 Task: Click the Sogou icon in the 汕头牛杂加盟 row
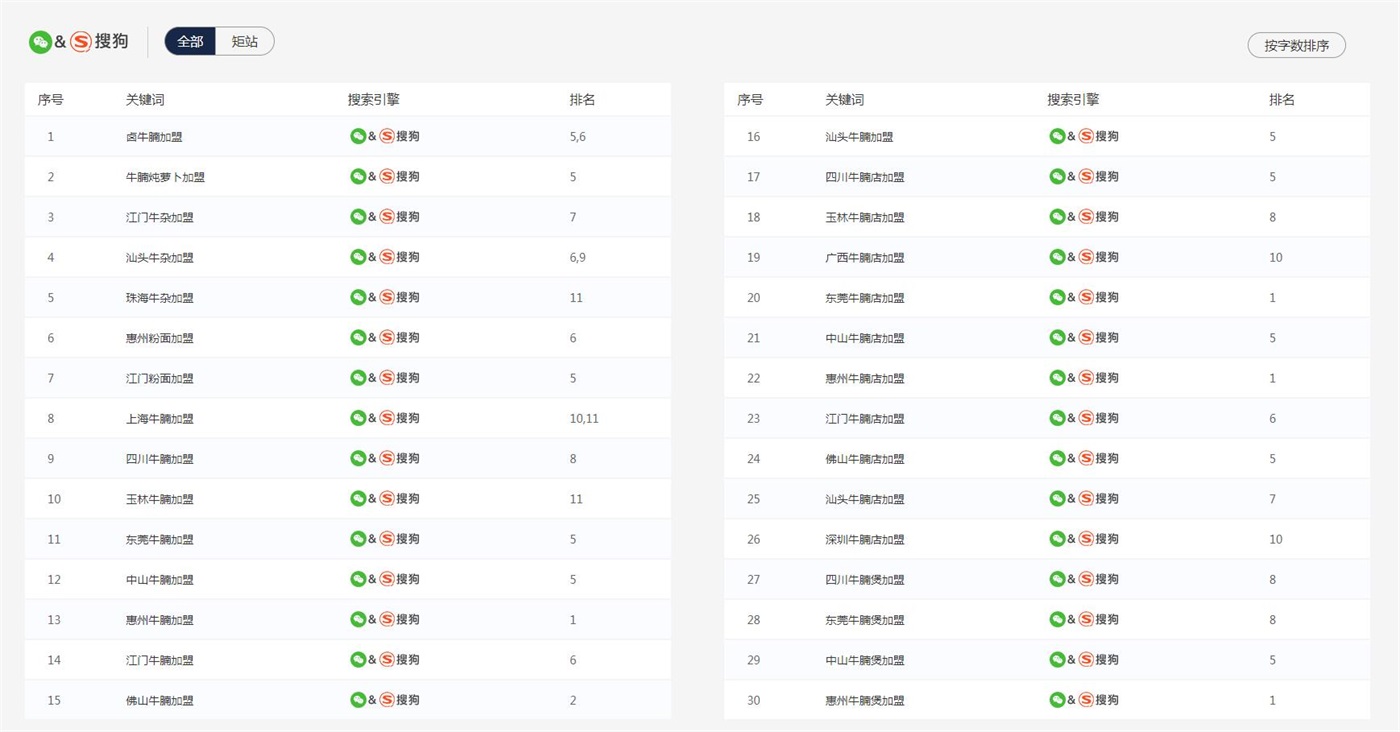click(387, 257)
